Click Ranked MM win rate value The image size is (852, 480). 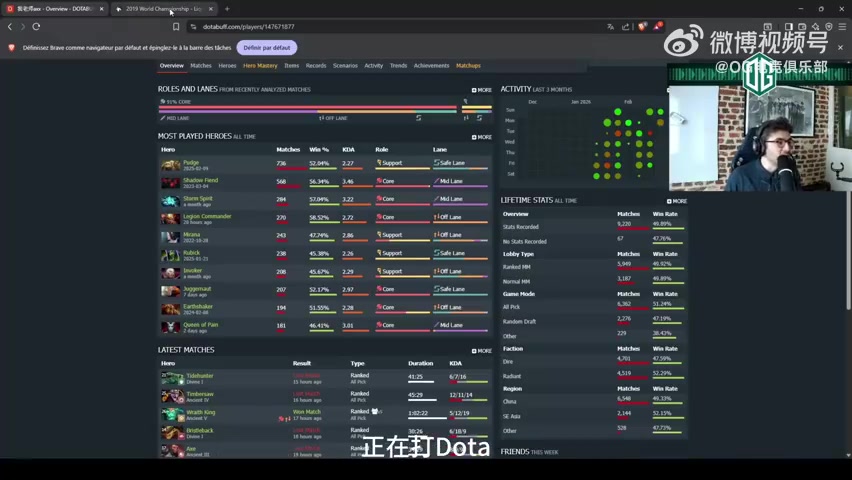point(662,264)
